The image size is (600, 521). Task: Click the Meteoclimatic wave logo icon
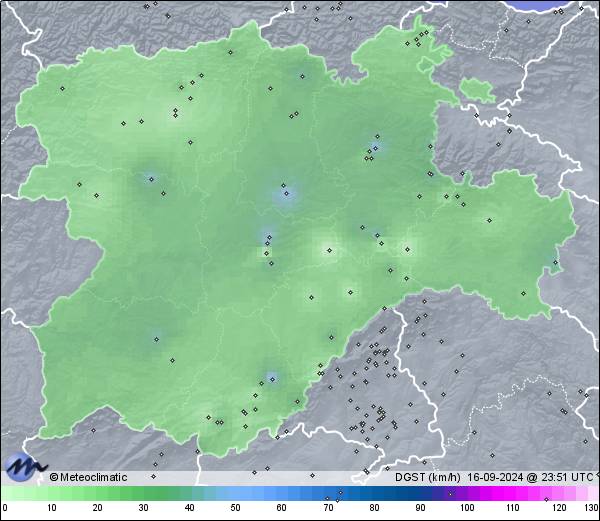pyautogui.click(x=25, y=467)
